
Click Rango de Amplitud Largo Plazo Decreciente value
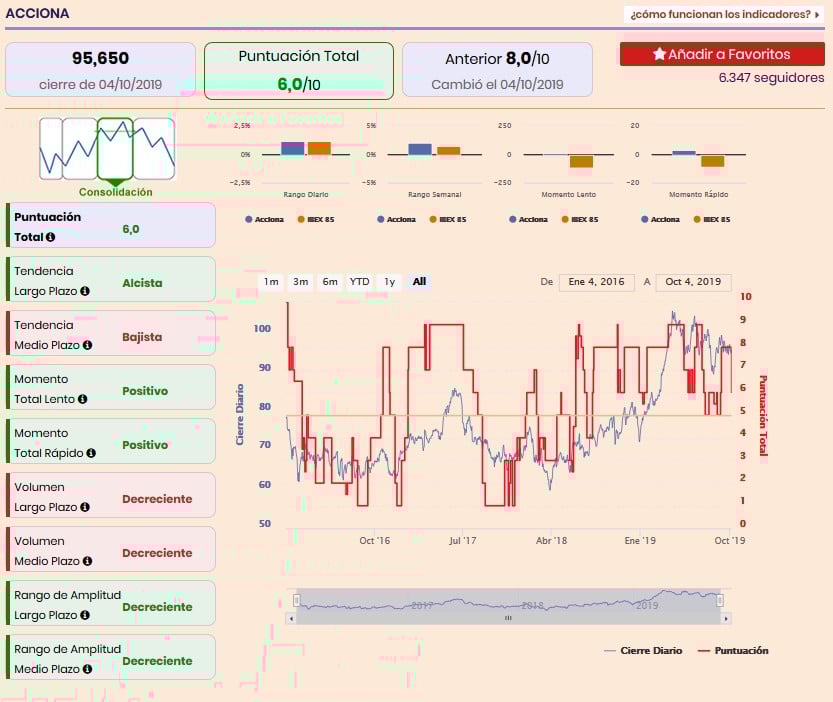(157, 607)
